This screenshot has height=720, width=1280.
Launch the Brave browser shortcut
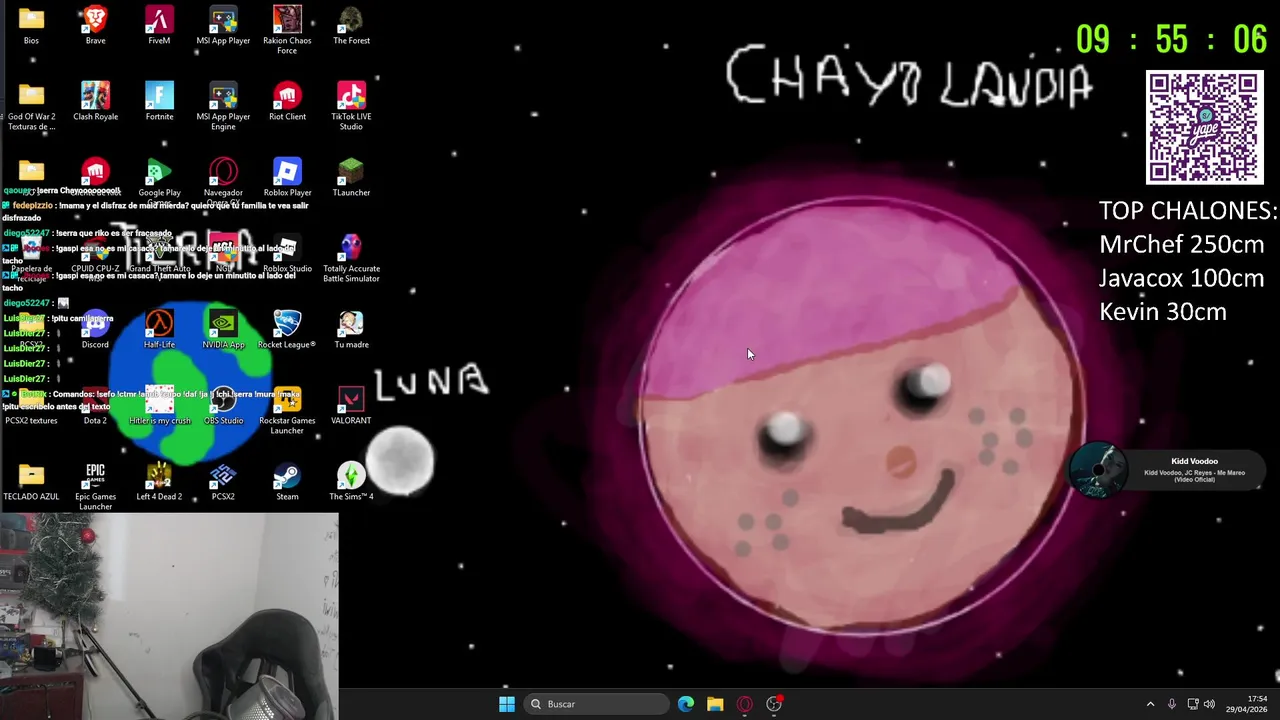tap(95, 26)
